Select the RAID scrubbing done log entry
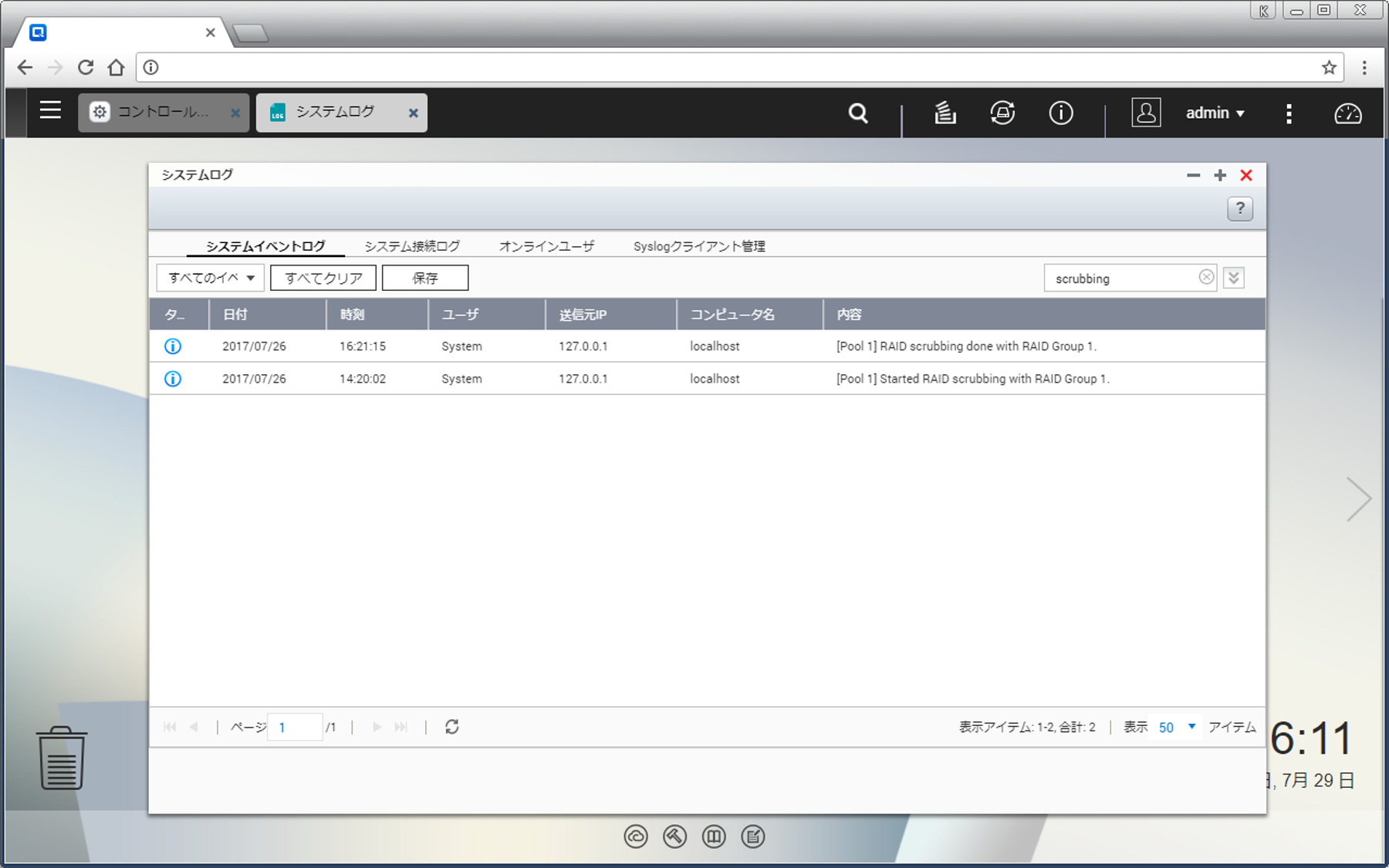1389x868 pixels. (965, 346)
